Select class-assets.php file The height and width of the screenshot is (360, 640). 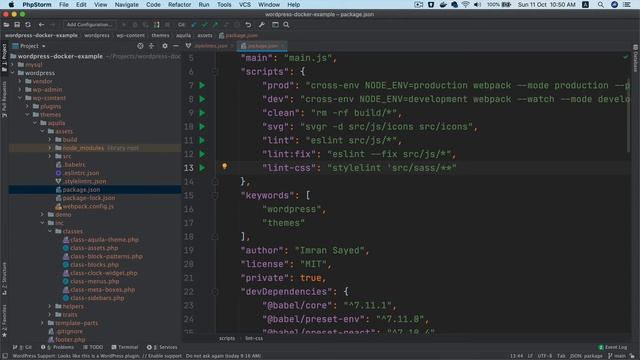pyautogui.click(x=93, y=248)
